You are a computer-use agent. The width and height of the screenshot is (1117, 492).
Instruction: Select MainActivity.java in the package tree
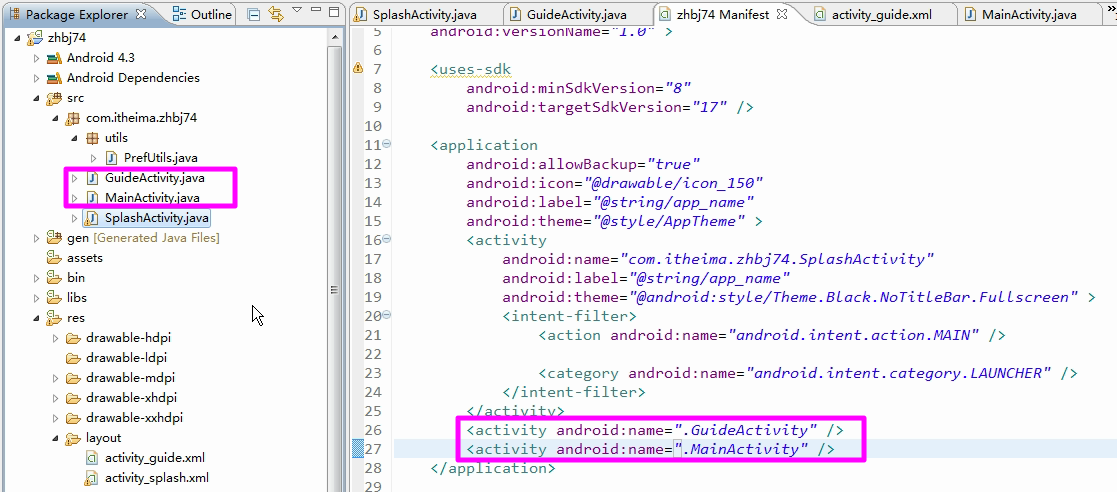click(152, 197)
